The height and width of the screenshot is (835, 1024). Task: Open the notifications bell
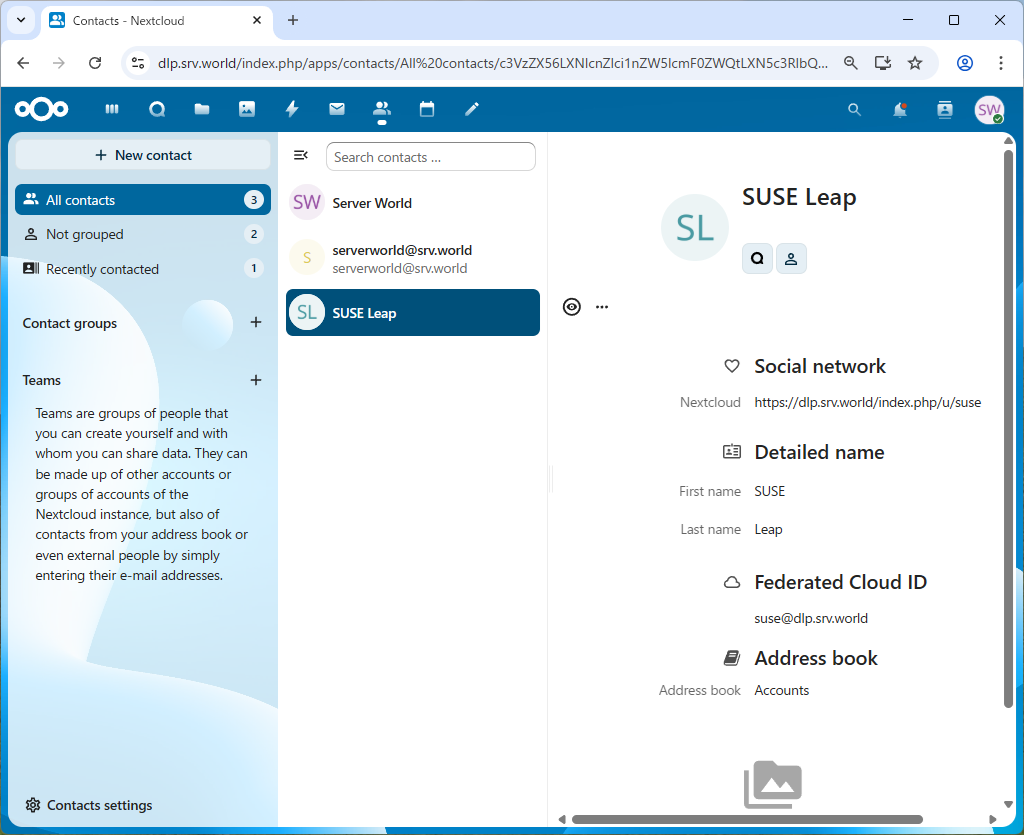pos(900,110)
